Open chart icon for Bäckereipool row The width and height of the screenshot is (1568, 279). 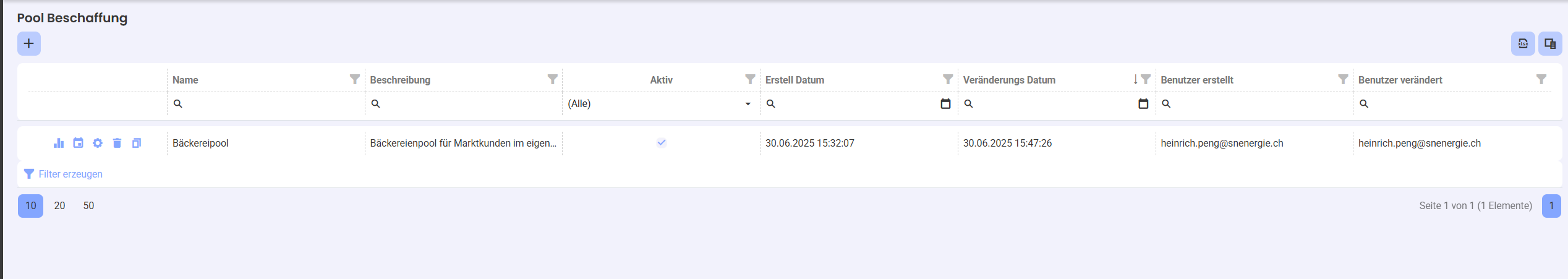coord(59,143)
